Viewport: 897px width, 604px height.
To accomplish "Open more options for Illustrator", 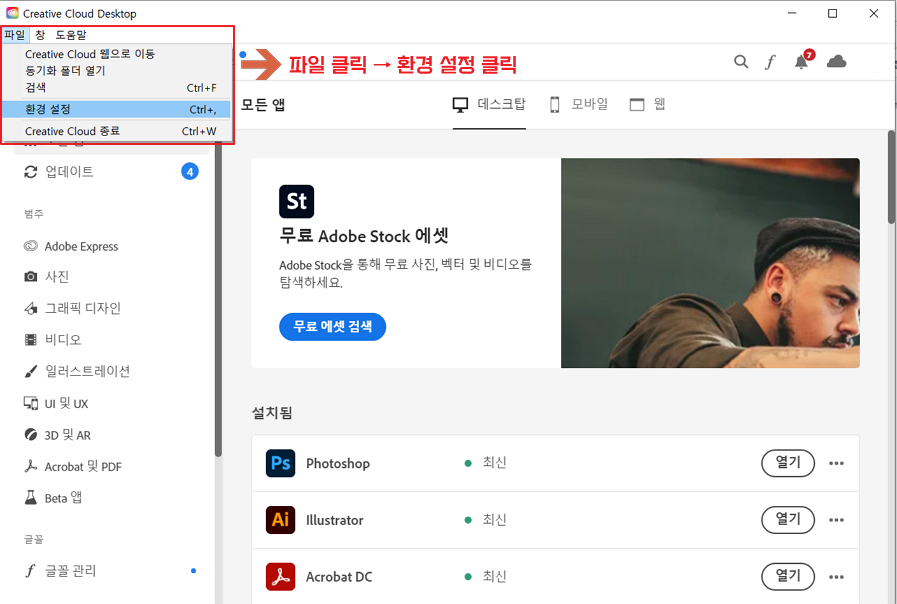I will [x=836, y=520].
